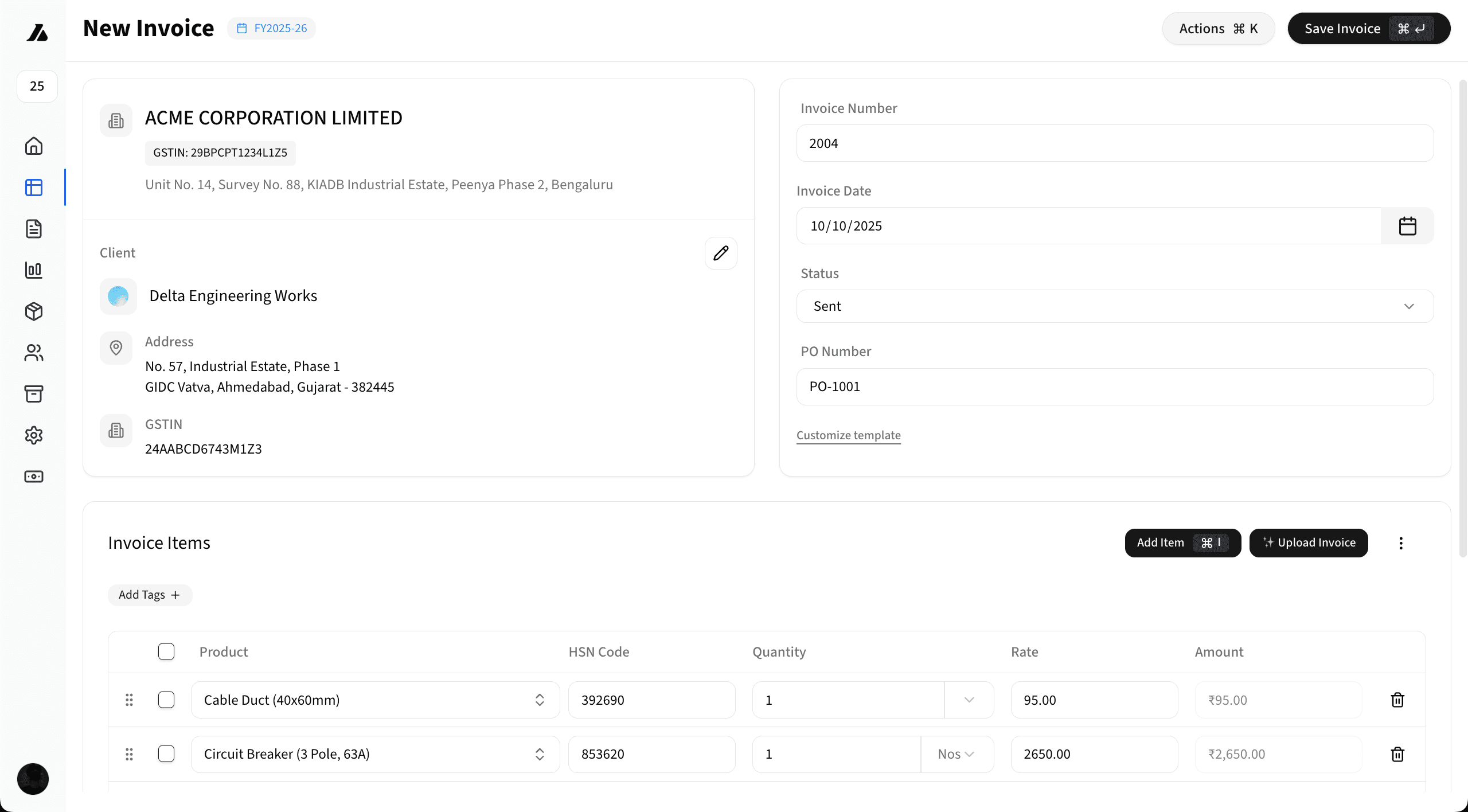This screenshot has width=1468, height=812.
Task: Delete the Circuit Breaker row with trash icon
Action: coord(1397,754)
